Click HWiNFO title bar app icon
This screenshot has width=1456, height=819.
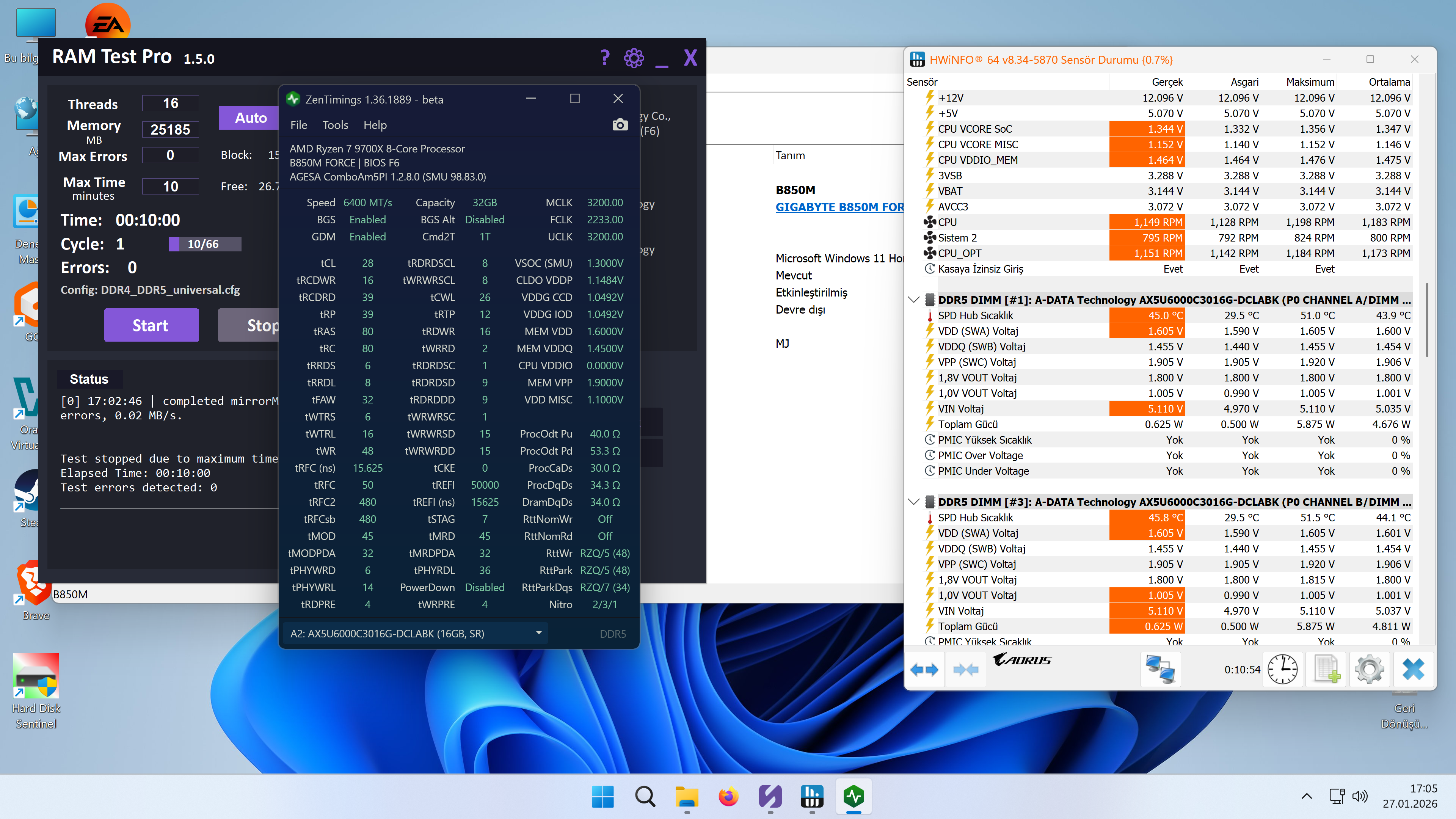click(917, 60)
